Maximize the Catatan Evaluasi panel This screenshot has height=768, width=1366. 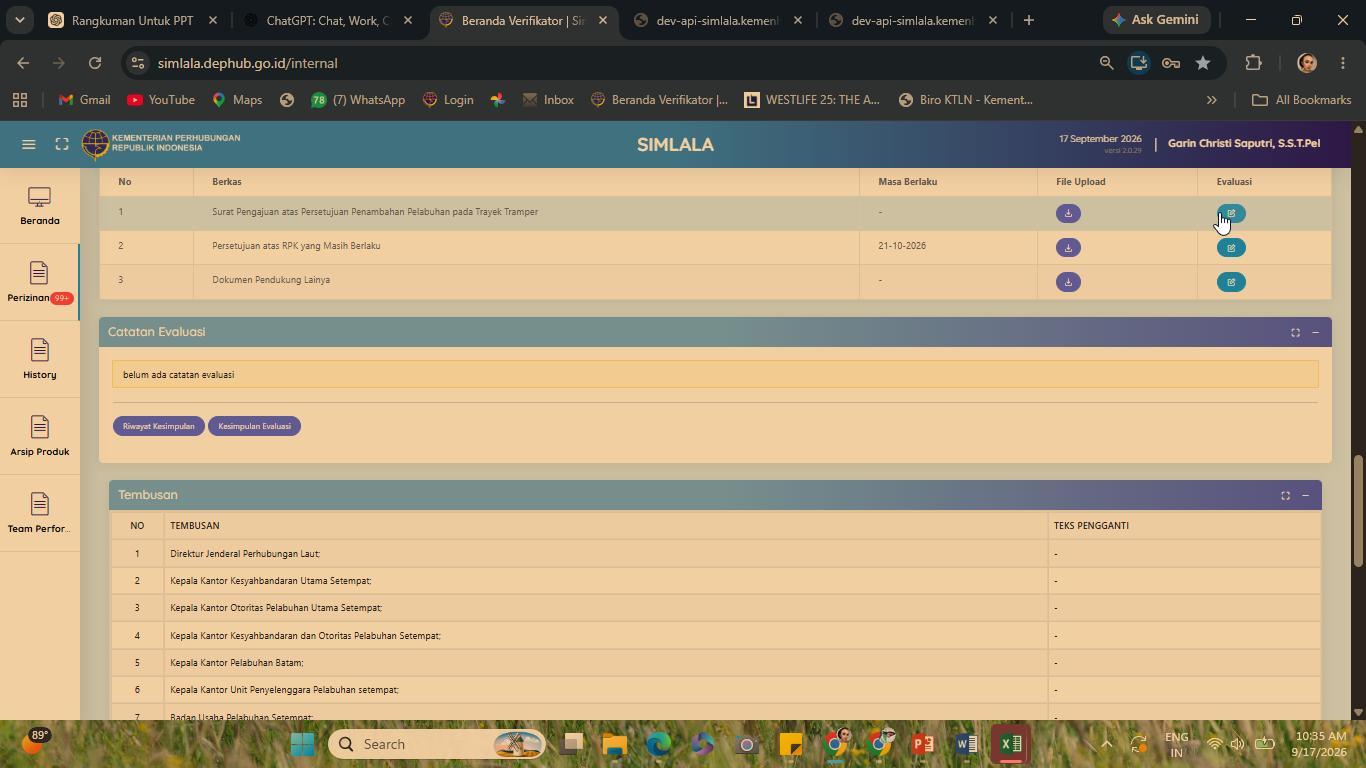tap(1295, 332)
